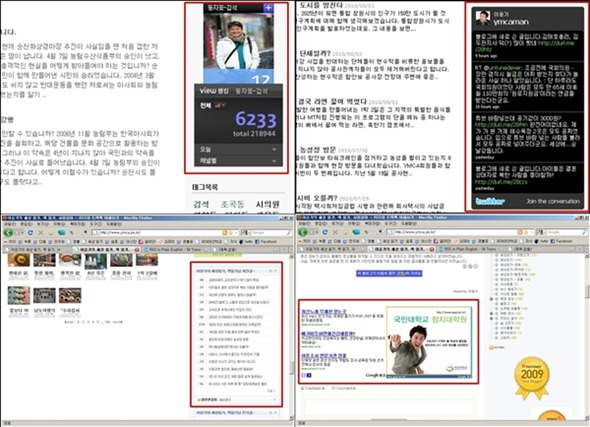Open the RSS bookmark in the food thumbnails Firefox window
590x427 pixels.
point(10,242)
